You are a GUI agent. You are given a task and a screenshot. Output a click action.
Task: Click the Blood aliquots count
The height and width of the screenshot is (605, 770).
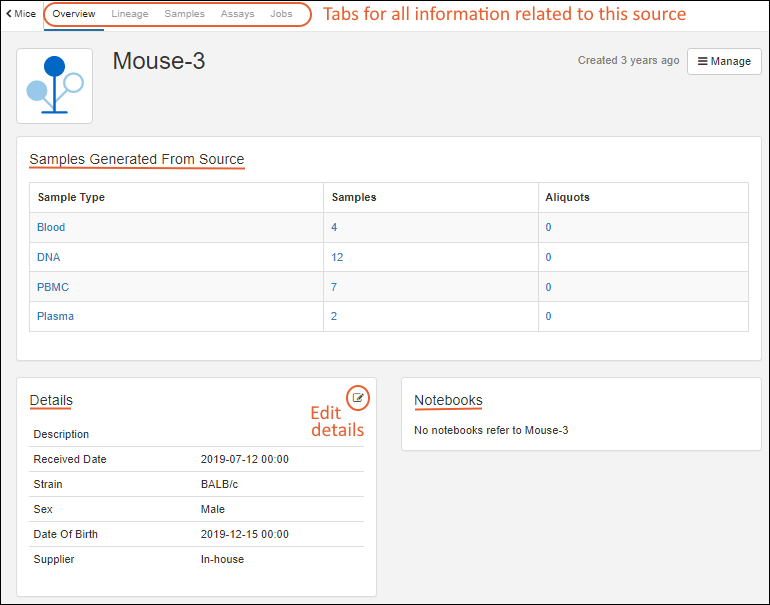point(548,227)
